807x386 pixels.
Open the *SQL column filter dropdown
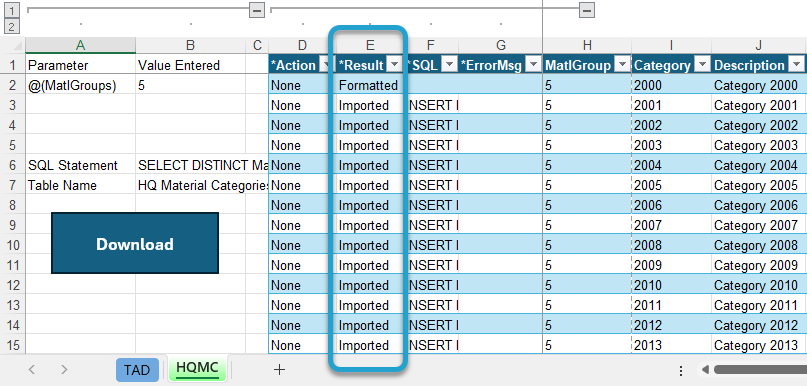pos(449,65)
